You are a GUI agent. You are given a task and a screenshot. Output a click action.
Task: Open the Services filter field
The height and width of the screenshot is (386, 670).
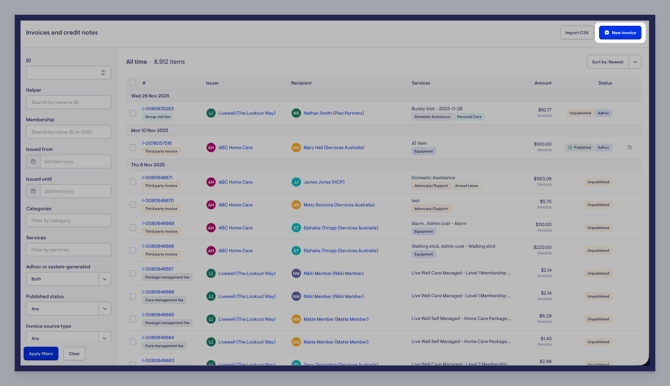click(68, 250)
